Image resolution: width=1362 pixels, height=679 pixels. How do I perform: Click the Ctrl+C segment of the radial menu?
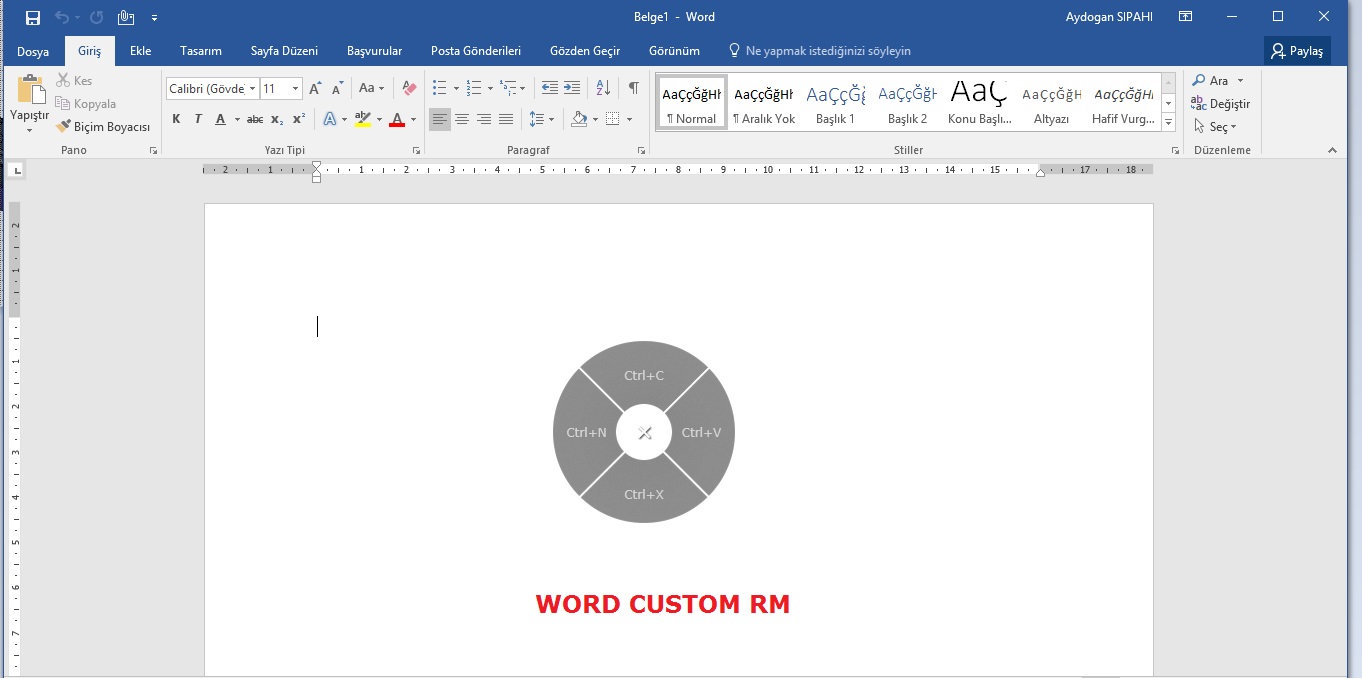point(644,375)
